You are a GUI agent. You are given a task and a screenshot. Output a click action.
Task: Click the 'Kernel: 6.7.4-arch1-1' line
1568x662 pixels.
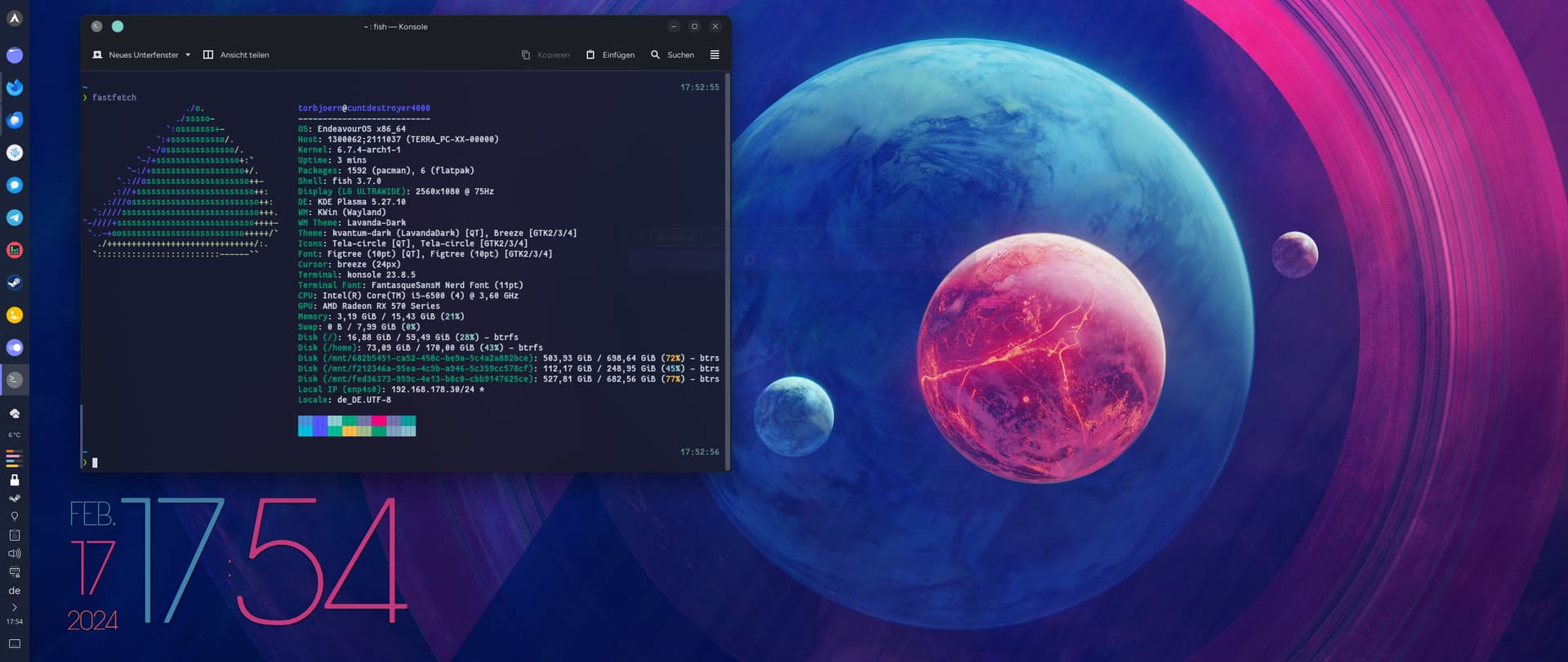click(x=350, y=150)
